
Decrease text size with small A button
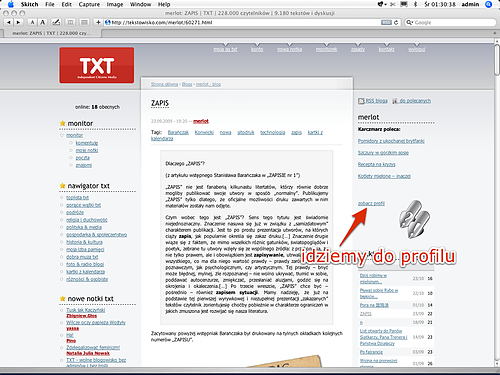click(32, 22)
